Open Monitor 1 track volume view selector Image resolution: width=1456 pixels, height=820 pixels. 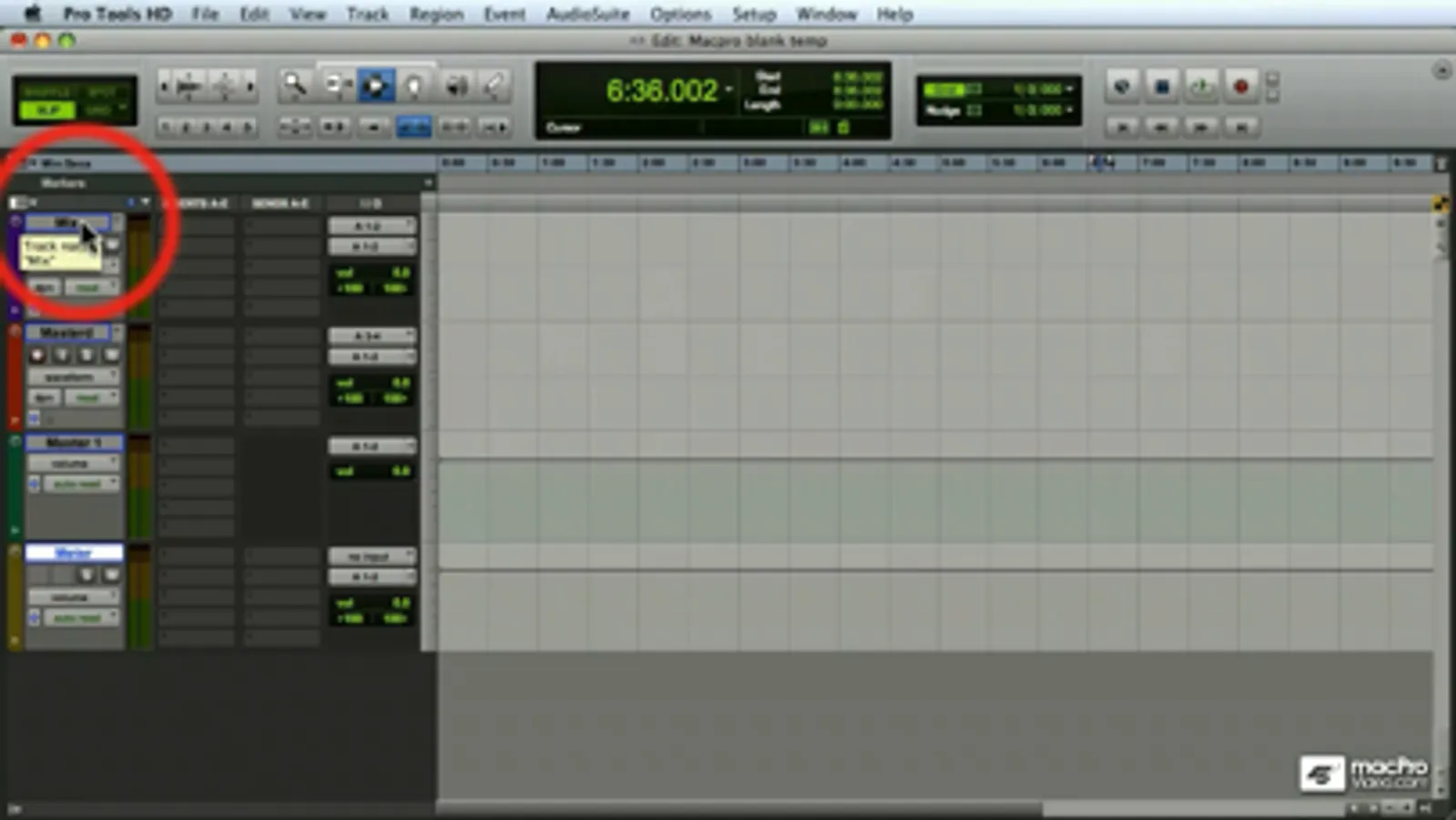click(x=73, y=464)
